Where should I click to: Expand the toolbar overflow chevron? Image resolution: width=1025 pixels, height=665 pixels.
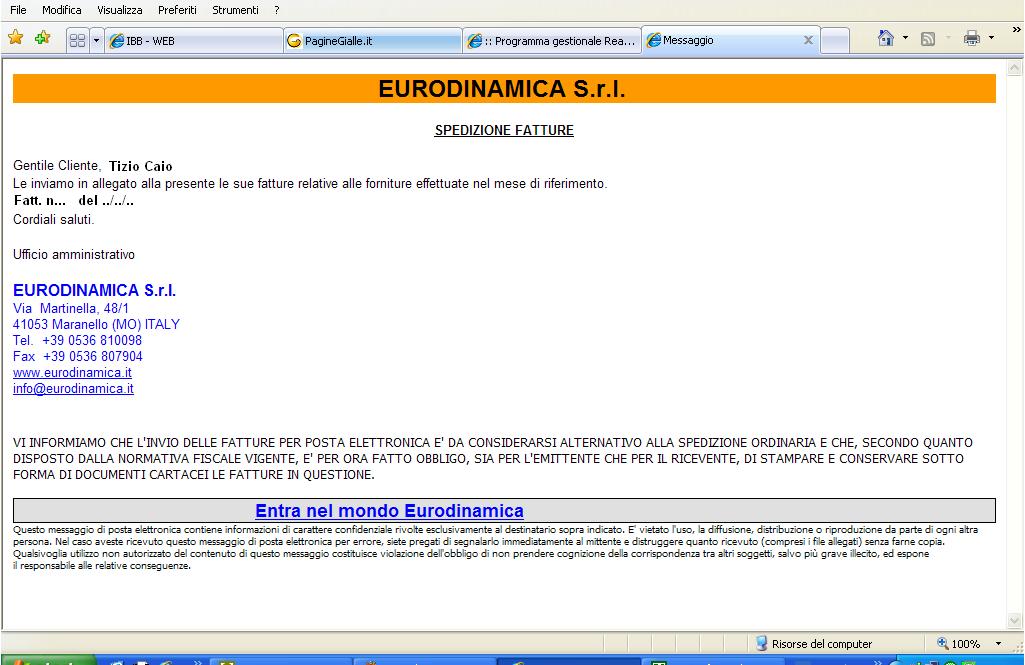tap(1017, 29)
